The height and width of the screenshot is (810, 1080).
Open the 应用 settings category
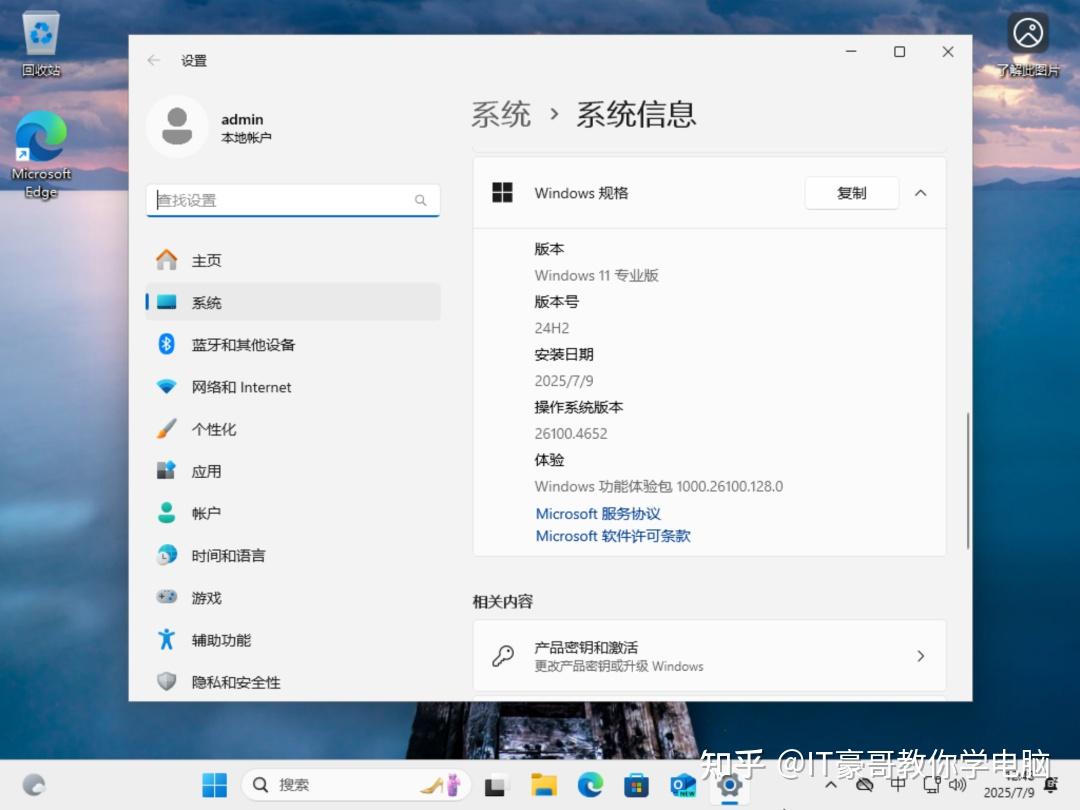[206, 470]
